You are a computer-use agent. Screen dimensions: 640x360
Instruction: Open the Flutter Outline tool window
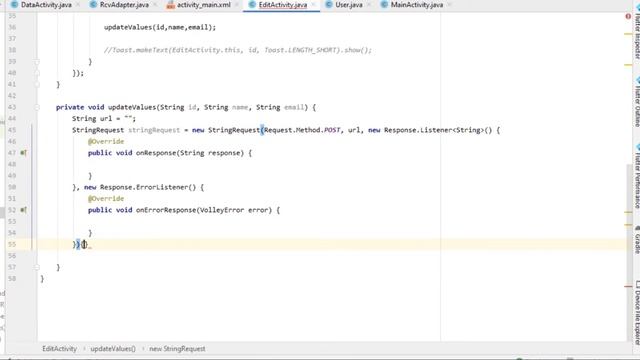click(x=637, y=102)
